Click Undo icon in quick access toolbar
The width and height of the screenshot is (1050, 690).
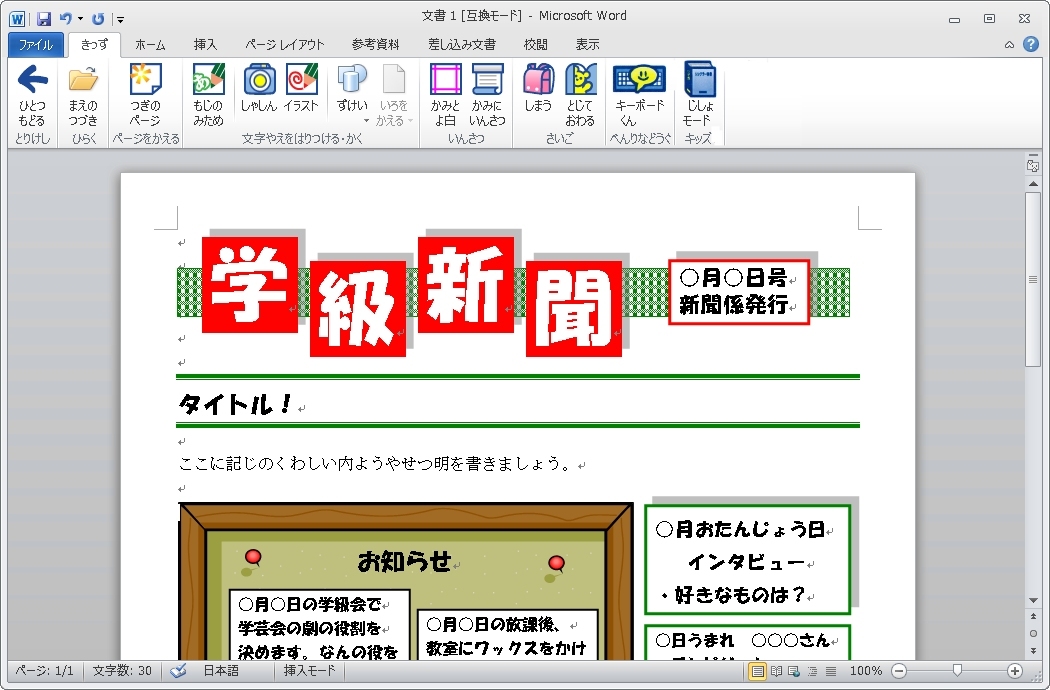point(66,18)
